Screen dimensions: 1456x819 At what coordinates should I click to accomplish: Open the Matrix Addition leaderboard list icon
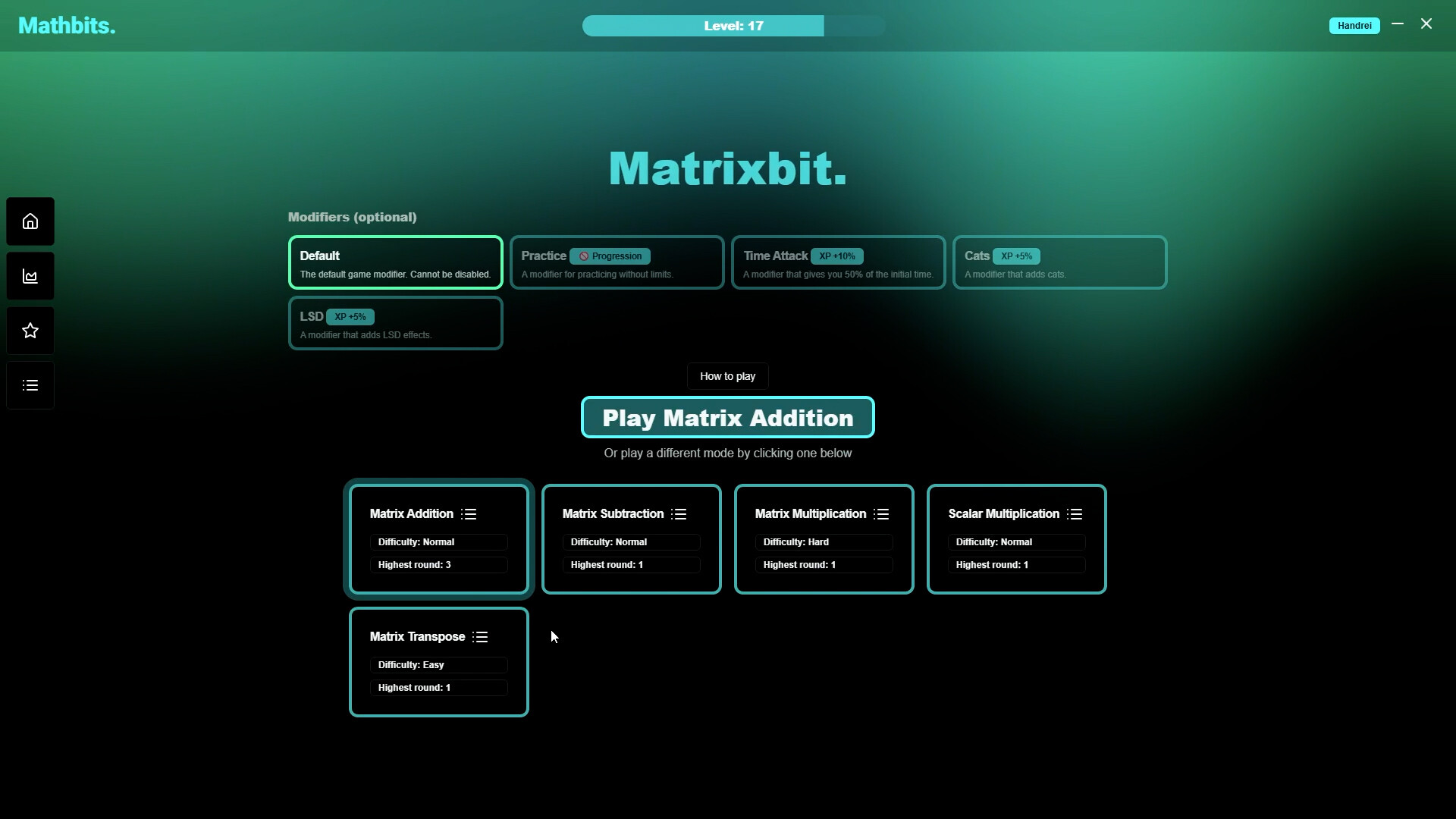click(469, 513)
